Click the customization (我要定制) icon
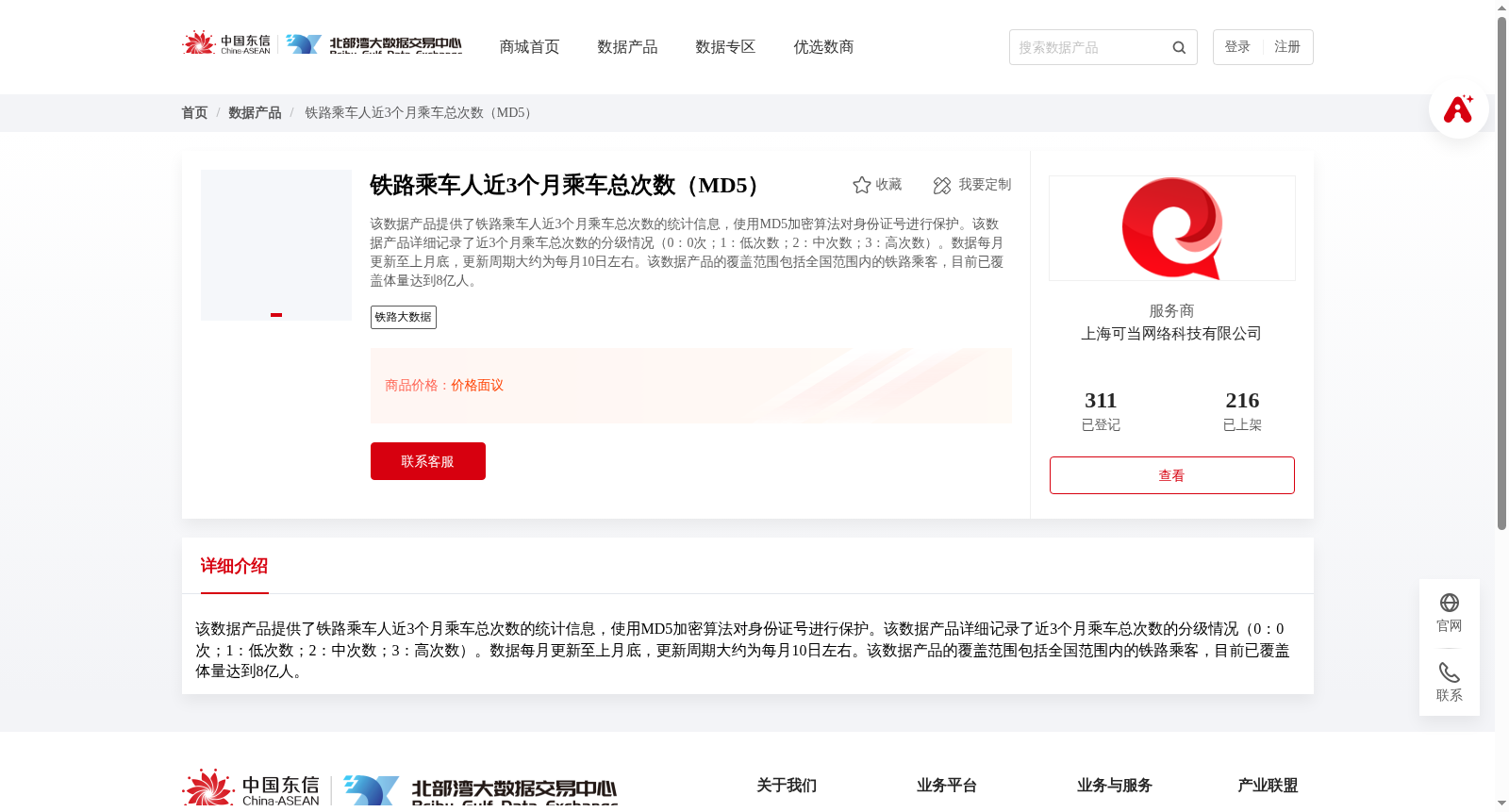 pos(942,185)
